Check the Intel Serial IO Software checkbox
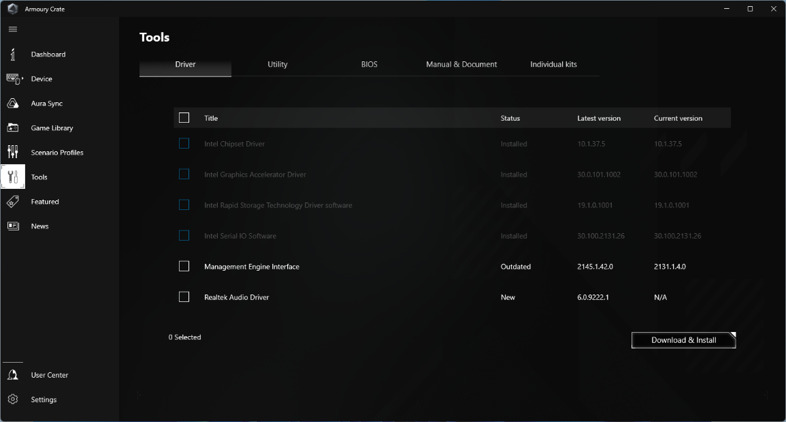The image size is (786, 422). pyautogui.click(x=184, y=236)
